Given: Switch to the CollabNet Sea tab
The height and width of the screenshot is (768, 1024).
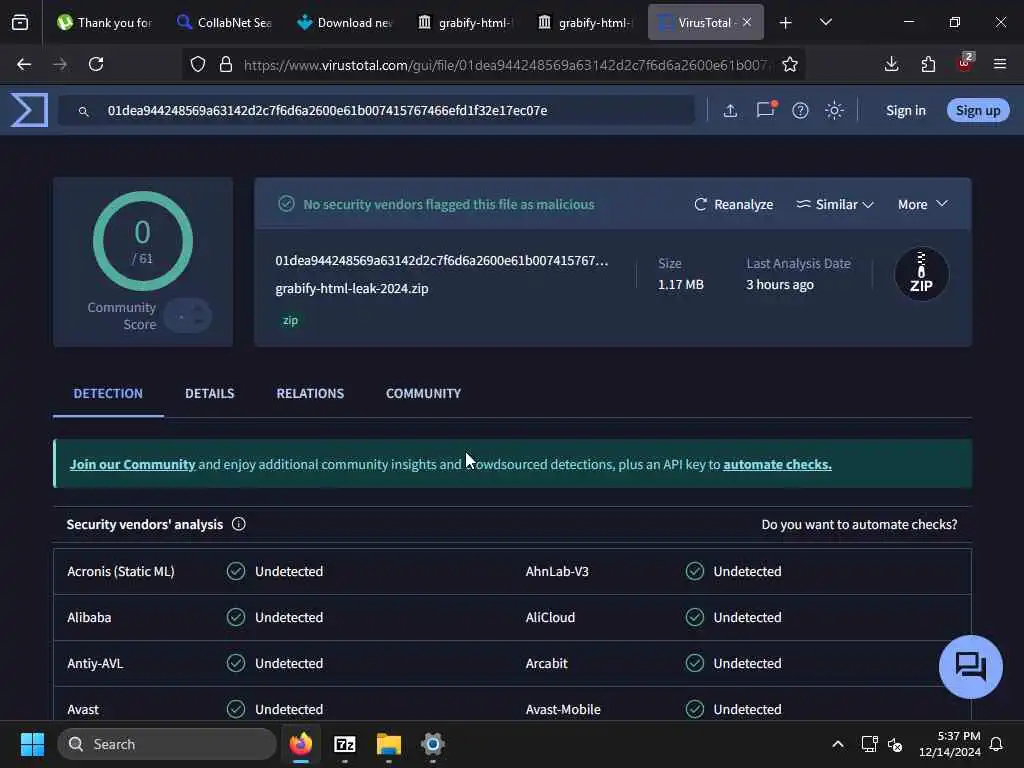Looking at the screenshot, I should coord(224,22).
